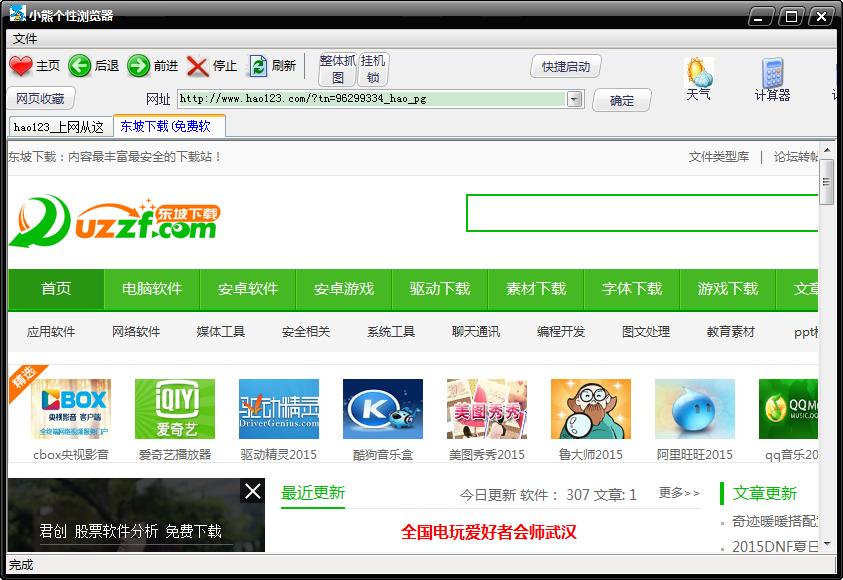
Task: Open the QQ音乐 icon
Action: click(788, 409)
